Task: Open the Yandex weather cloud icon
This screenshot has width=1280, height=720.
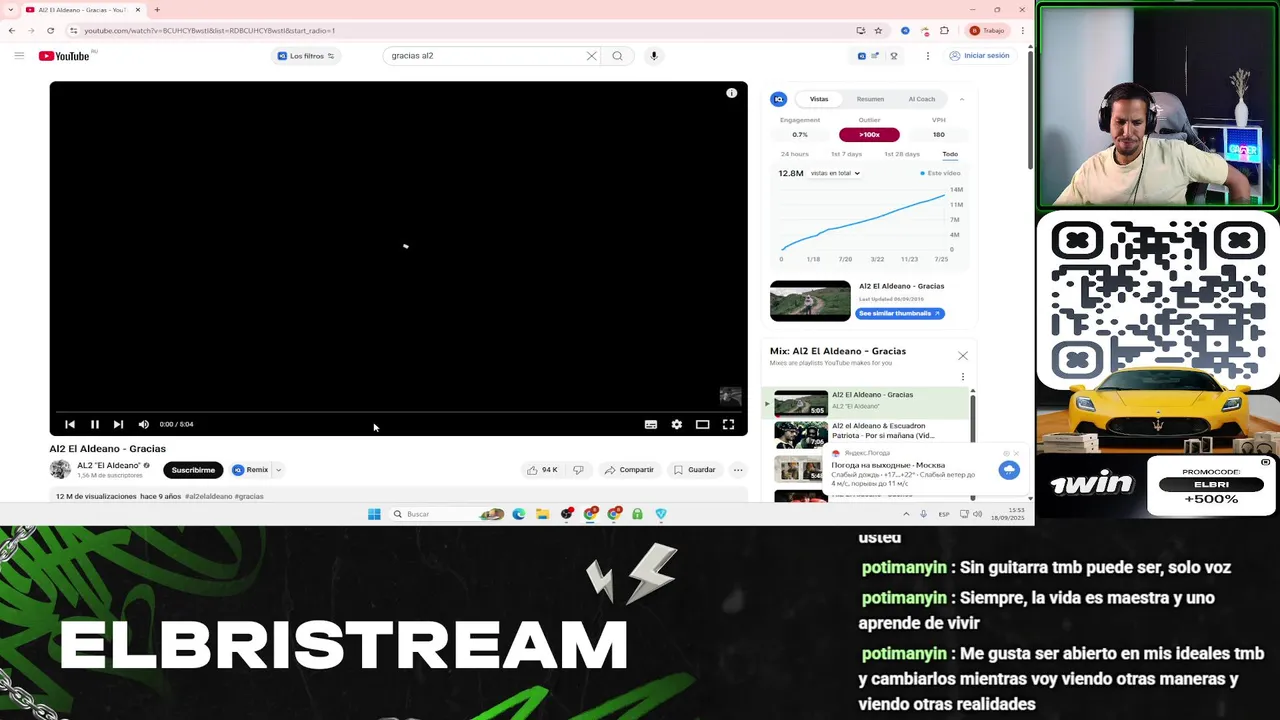Action: tap(1009, 470)
